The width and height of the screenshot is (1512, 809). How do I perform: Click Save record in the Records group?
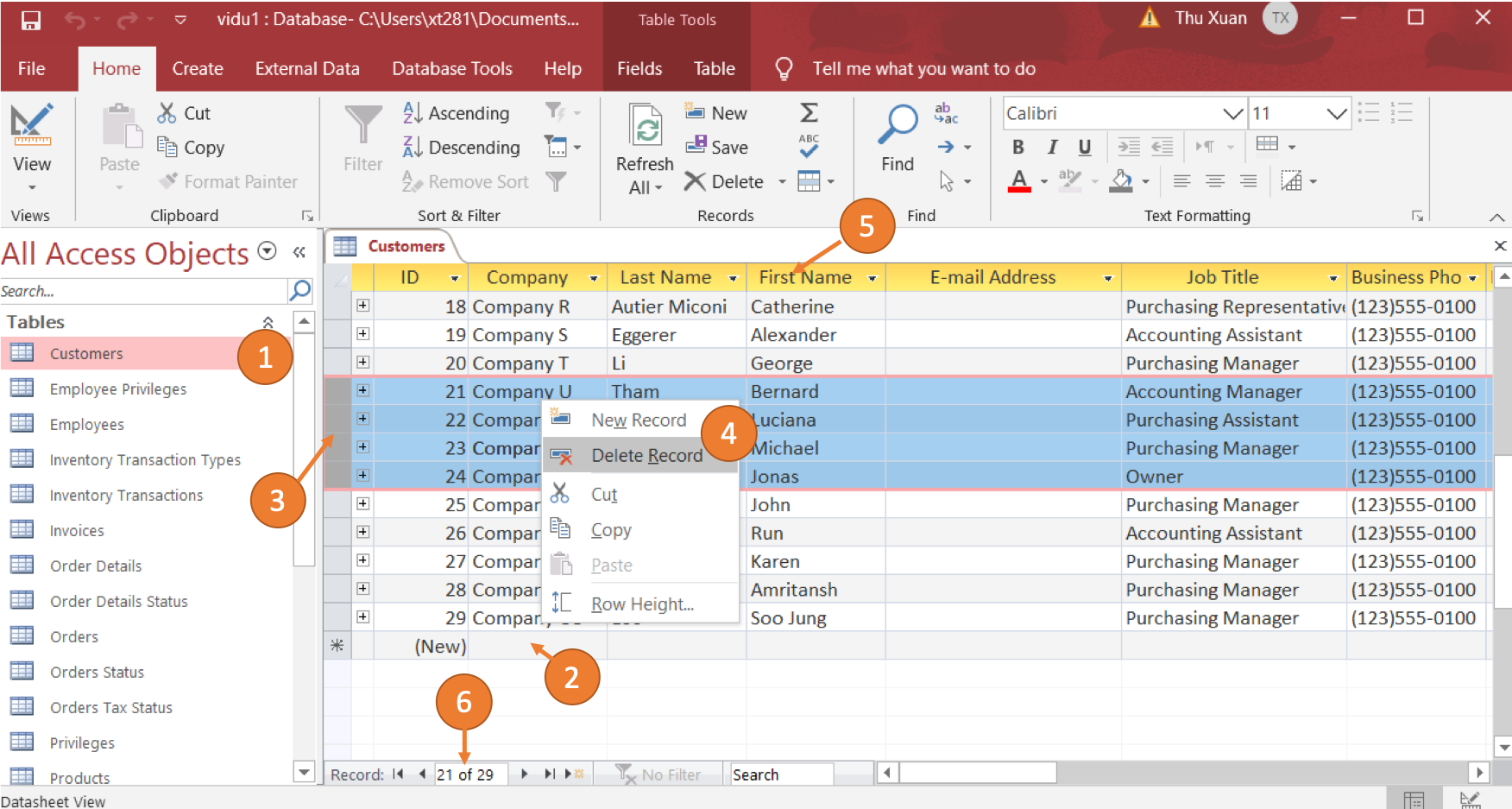(716, 148)
